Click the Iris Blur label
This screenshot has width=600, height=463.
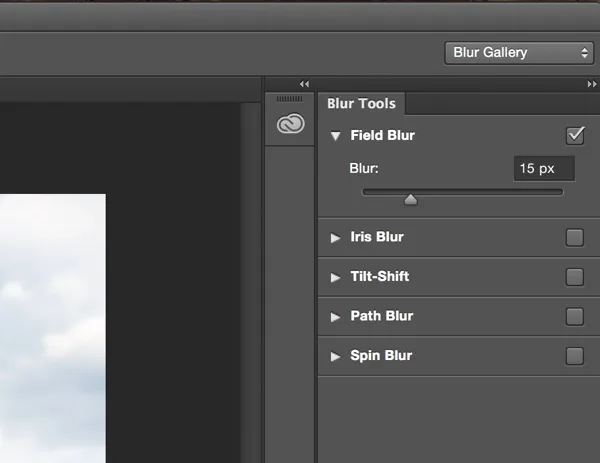[x=377, y=237]
